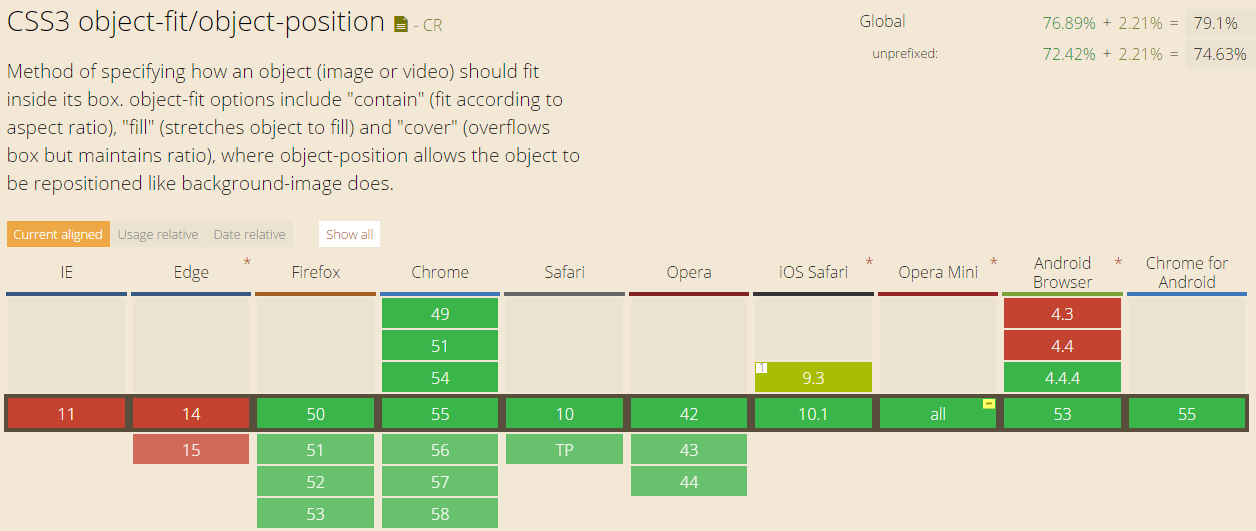Click the Opera 44 version cell

(689, 481)
